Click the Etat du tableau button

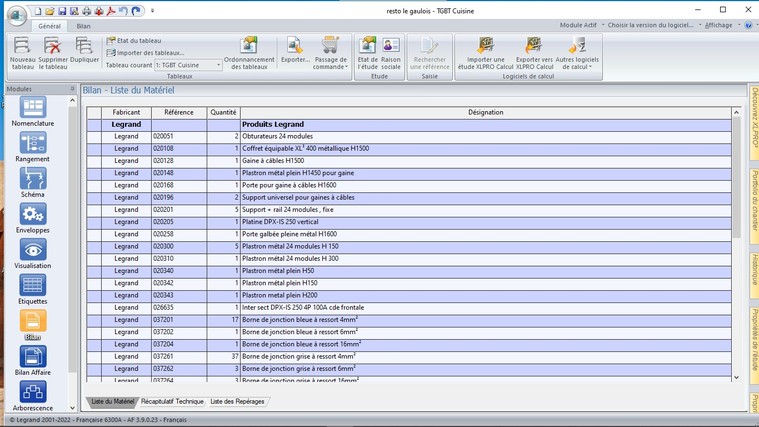tap(138, 41)
